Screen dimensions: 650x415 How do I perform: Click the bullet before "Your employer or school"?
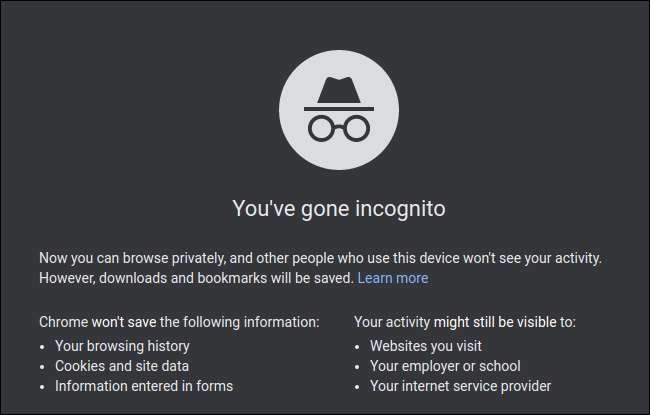pyautogui.click(x=359, y=366)
